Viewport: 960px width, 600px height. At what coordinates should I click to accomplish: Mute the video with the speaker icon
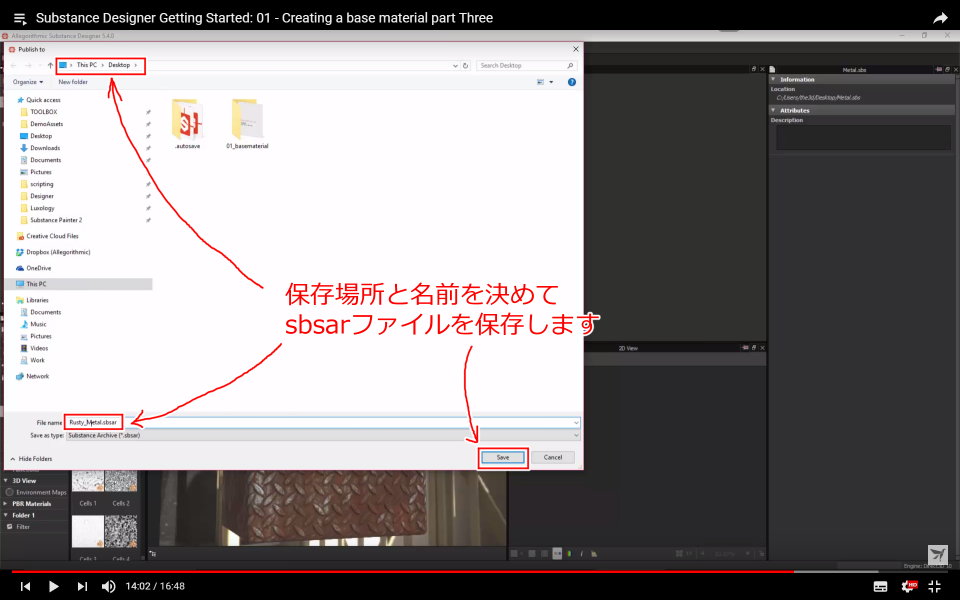point(108,587)
